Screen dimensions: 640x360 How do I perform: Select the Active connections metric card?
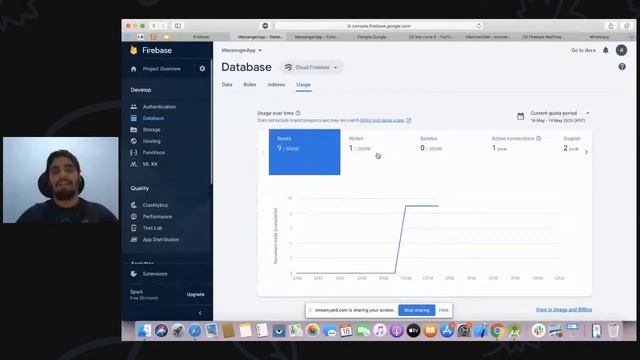coord(518,152)
